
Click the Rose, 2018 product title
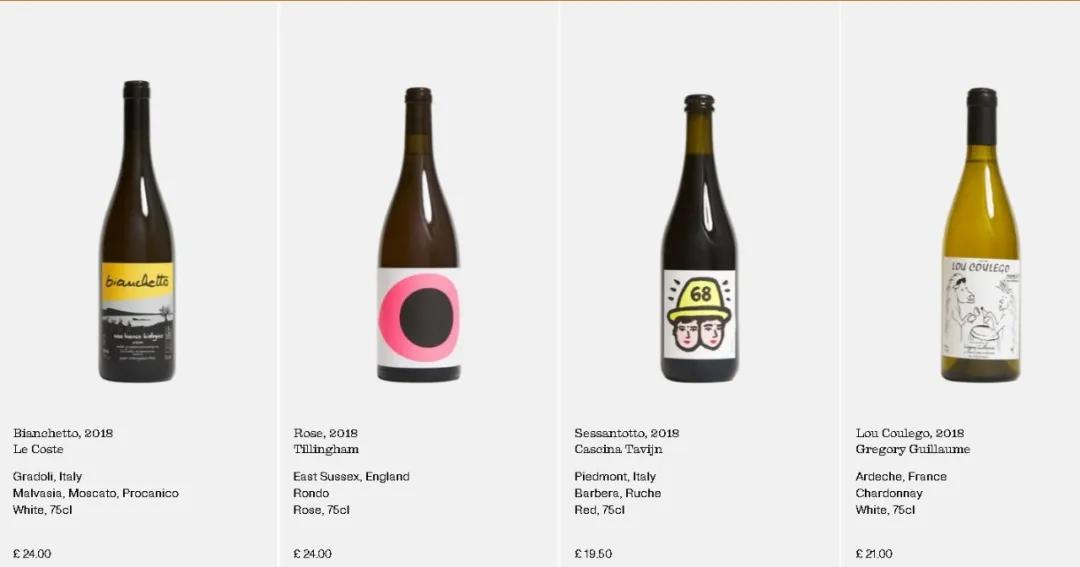(325, 433)
